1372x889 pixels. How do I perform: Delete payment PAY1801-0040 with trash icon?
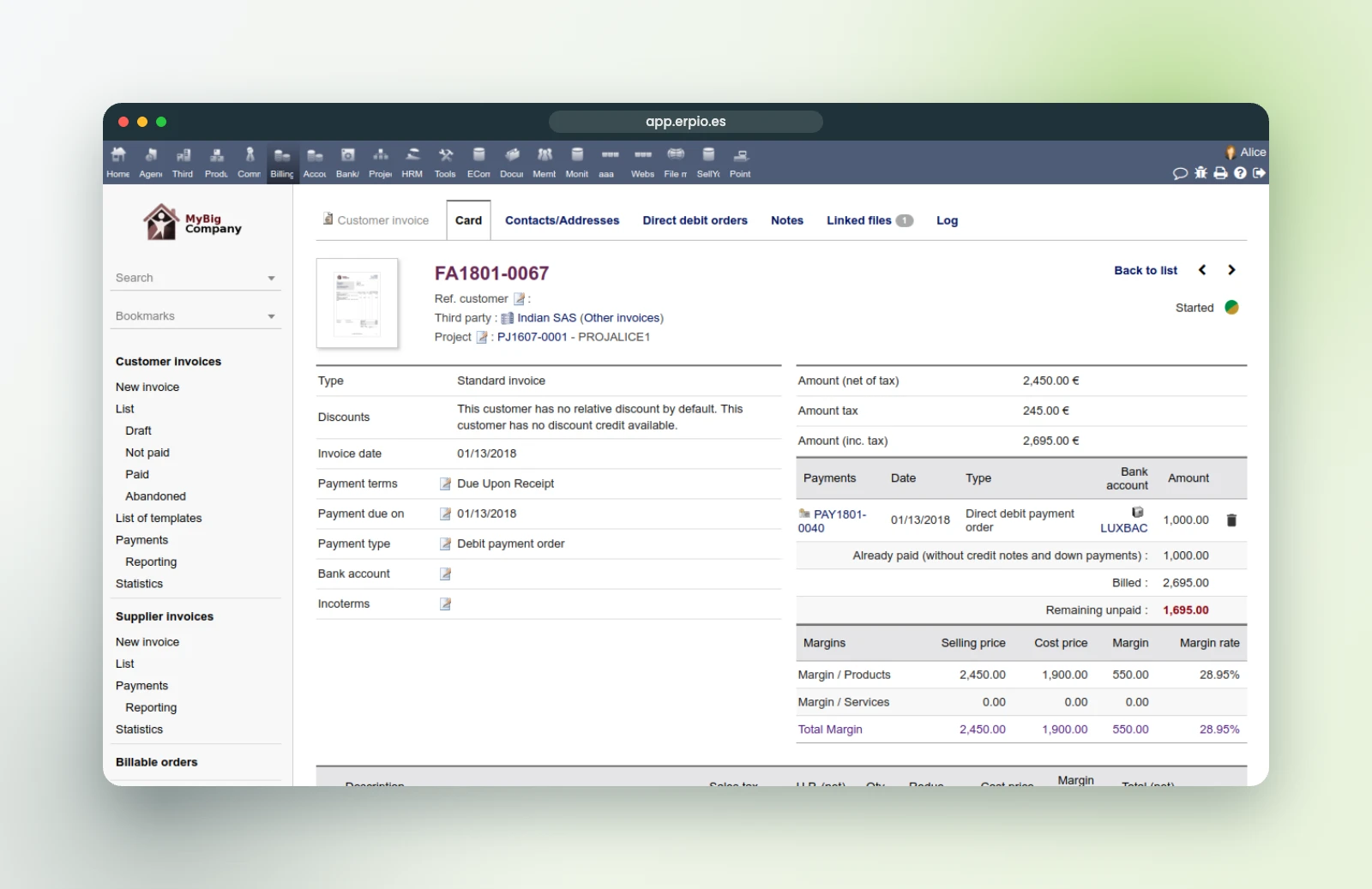pos(1231,520)
